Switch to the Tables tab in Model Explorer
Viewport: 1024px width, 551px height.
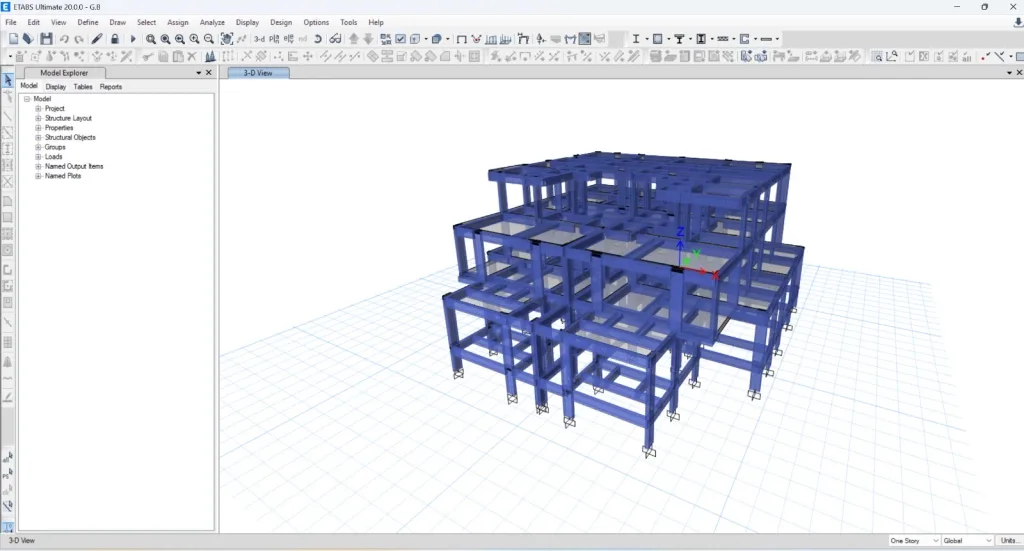coord(83,86)
